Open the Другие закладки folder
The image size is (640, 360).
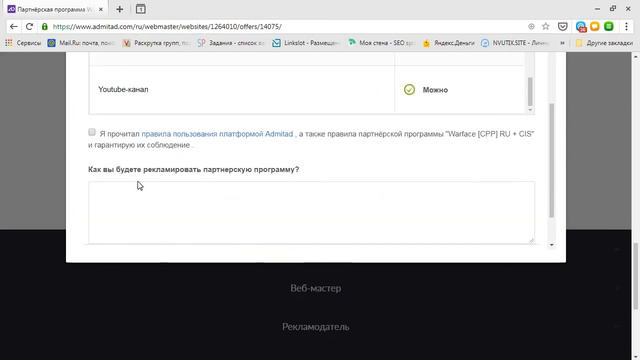[604, 43]
